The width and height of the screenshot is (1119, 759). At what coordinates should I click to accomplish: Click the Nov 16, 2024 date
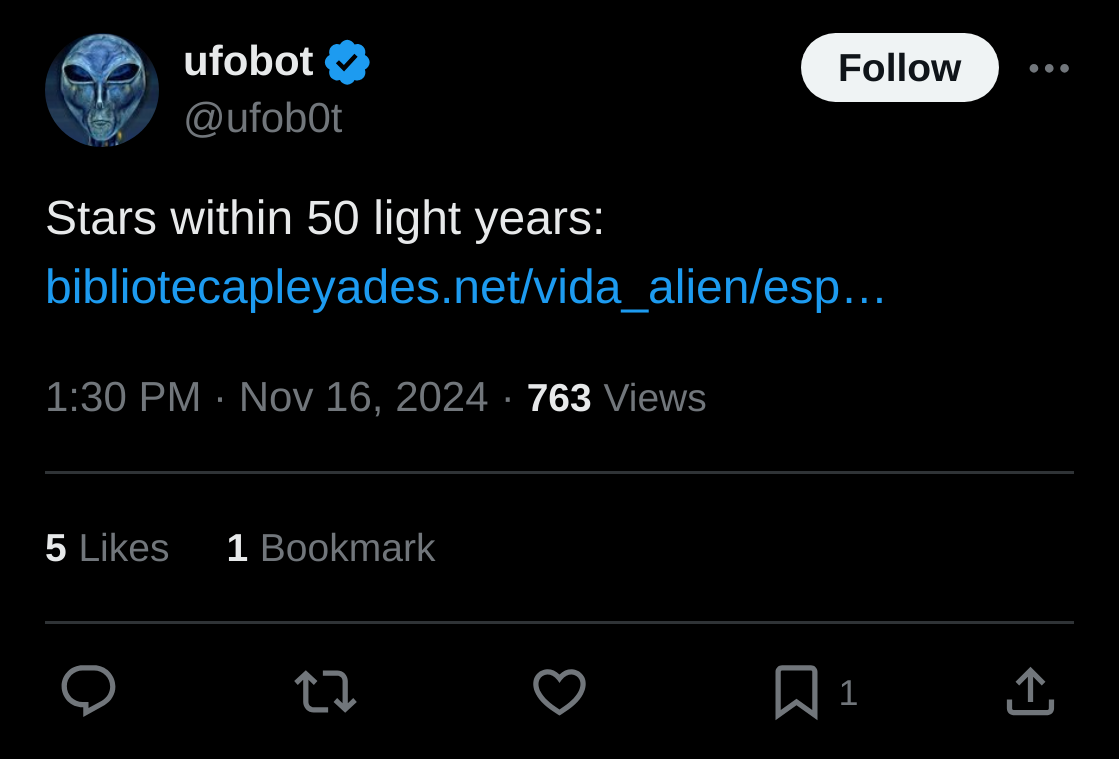tap(363, 397)
